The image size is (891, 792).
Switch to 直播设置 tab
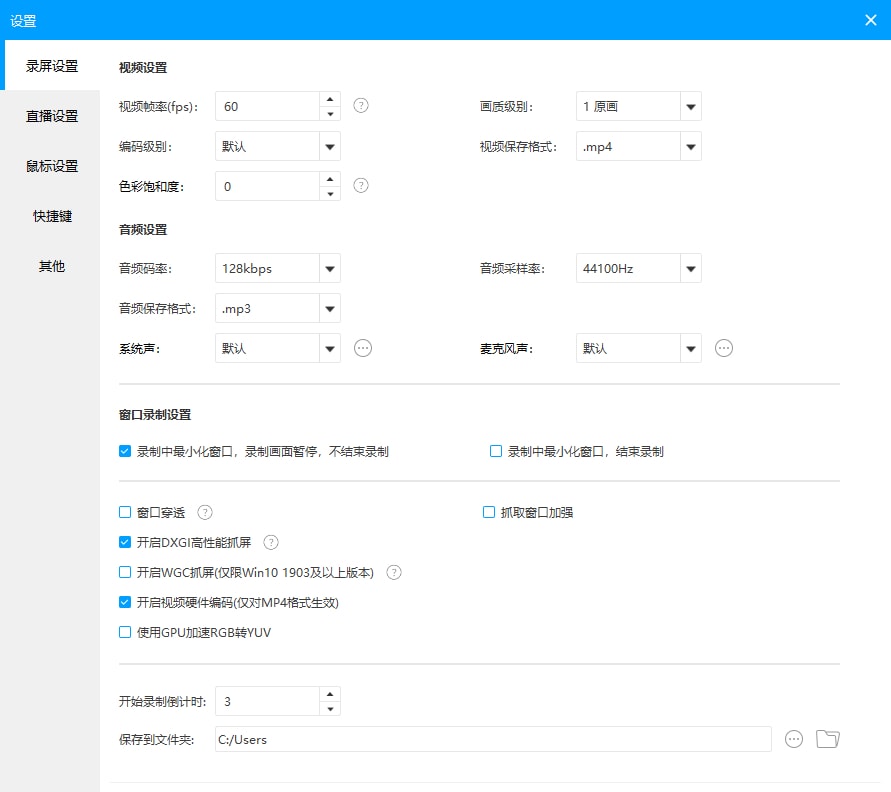point(52,116)
